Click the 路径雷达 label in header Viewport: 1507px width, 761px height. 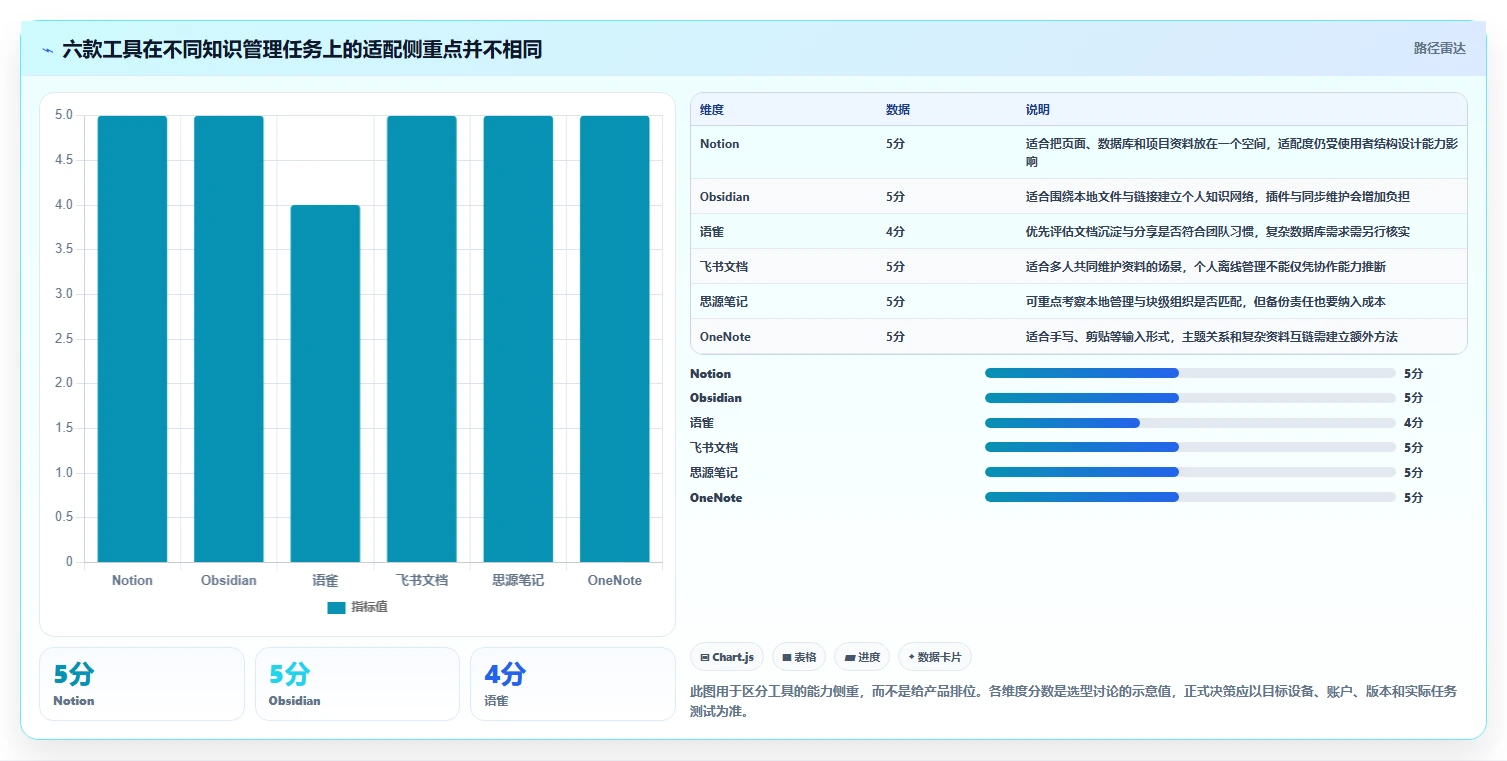coord(1439,48)
